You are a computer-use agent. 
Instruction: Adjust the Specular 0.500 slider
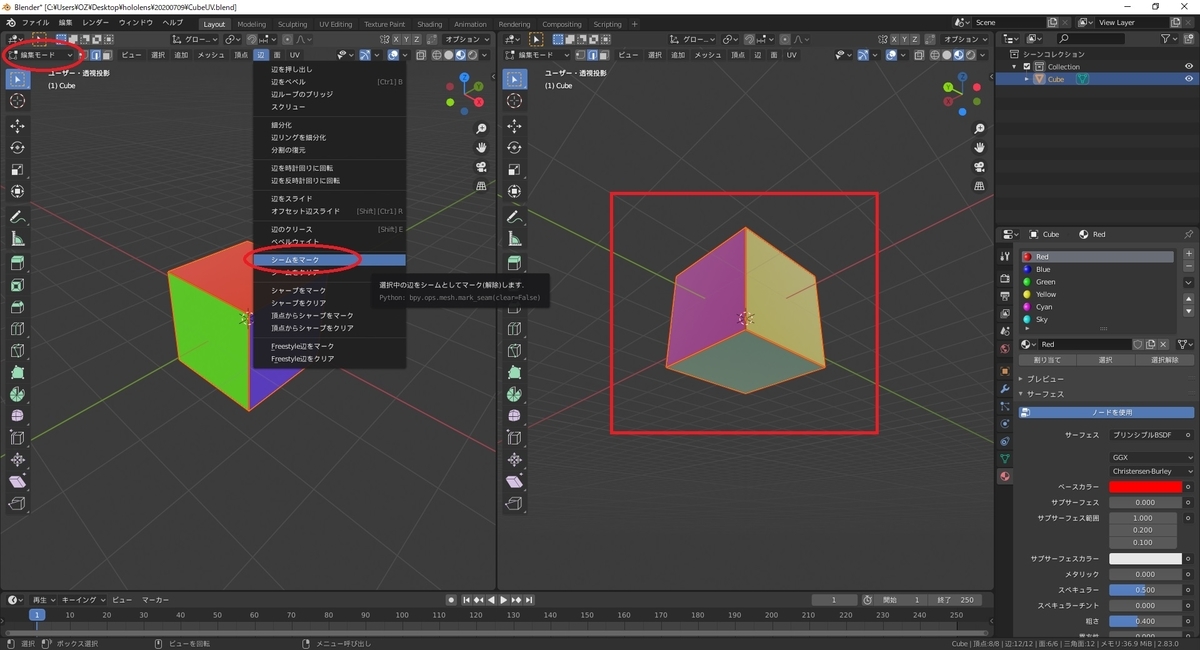1145,590
